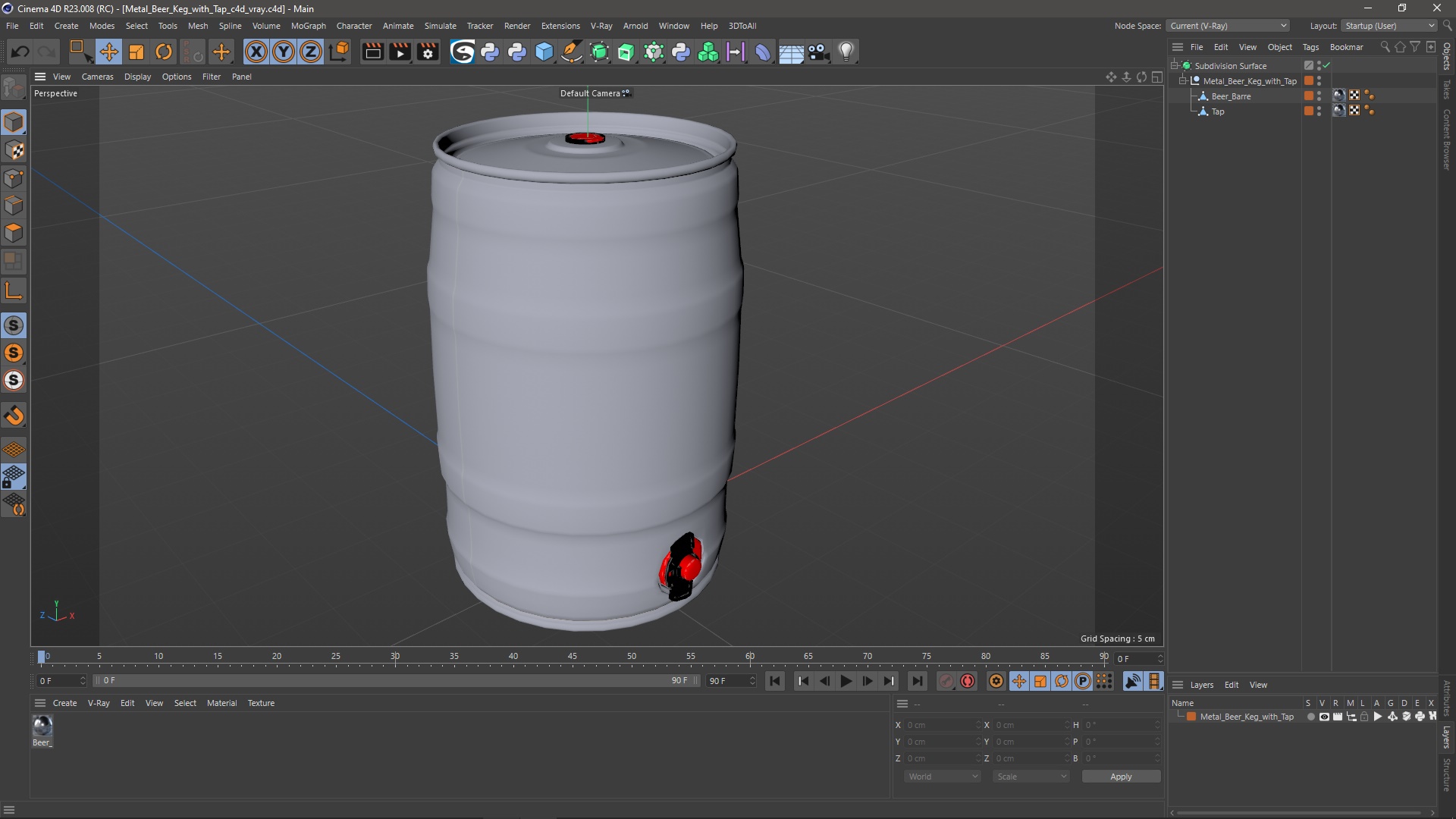Screen dimensions: 1456x819
Task: Toggle Y axis lock
Action: coord(284,52)
